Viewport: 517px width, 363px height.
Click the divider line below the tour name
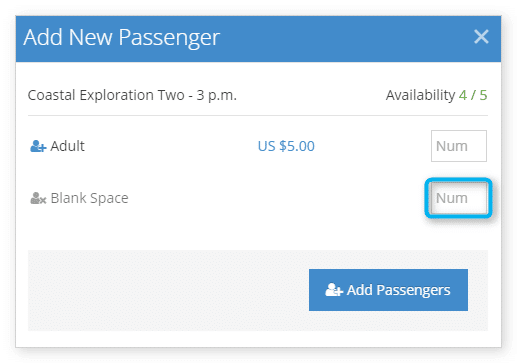point(258,116)
